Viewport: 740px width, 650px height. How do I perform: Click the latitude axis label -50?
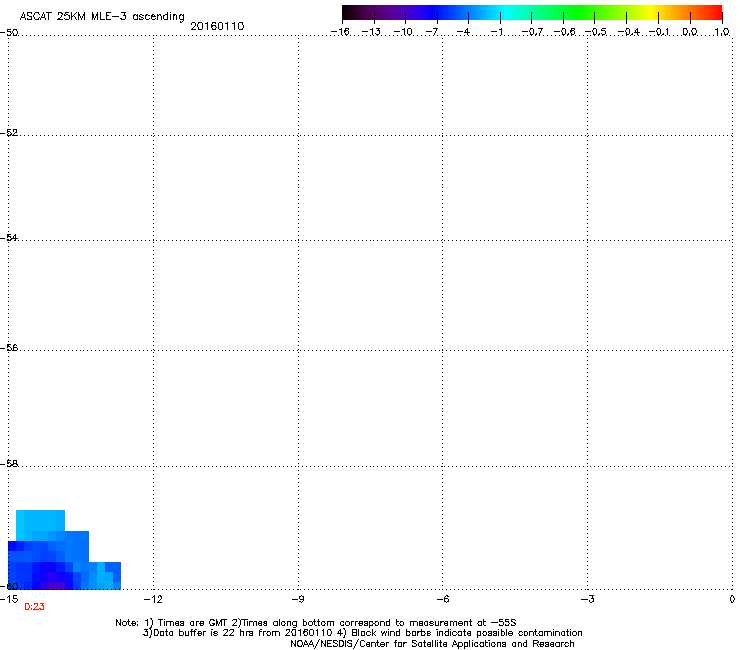(x=9, y=33)
